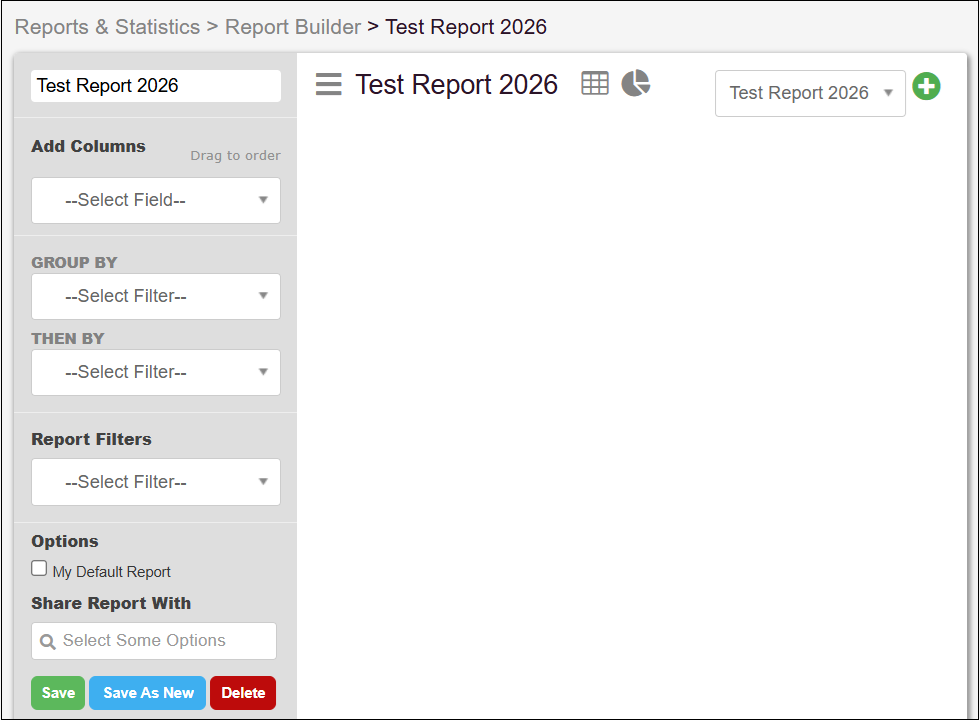Click the report name input field
This screenshot has height=720, width=980.
click(x=156, y=86)
